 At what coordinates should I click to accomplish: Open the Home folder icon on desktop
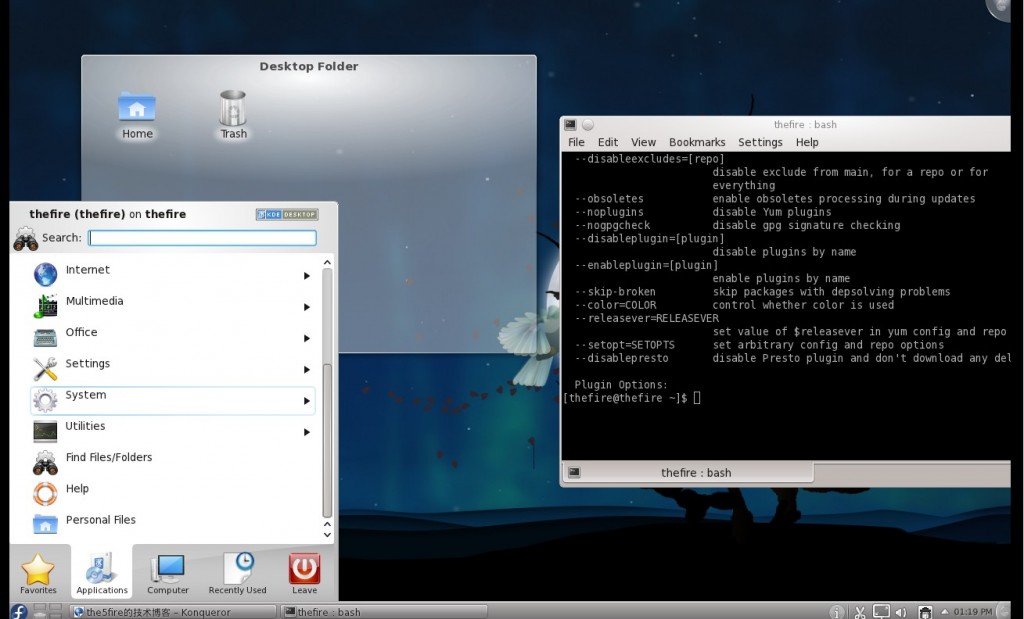tap(137, 108)
